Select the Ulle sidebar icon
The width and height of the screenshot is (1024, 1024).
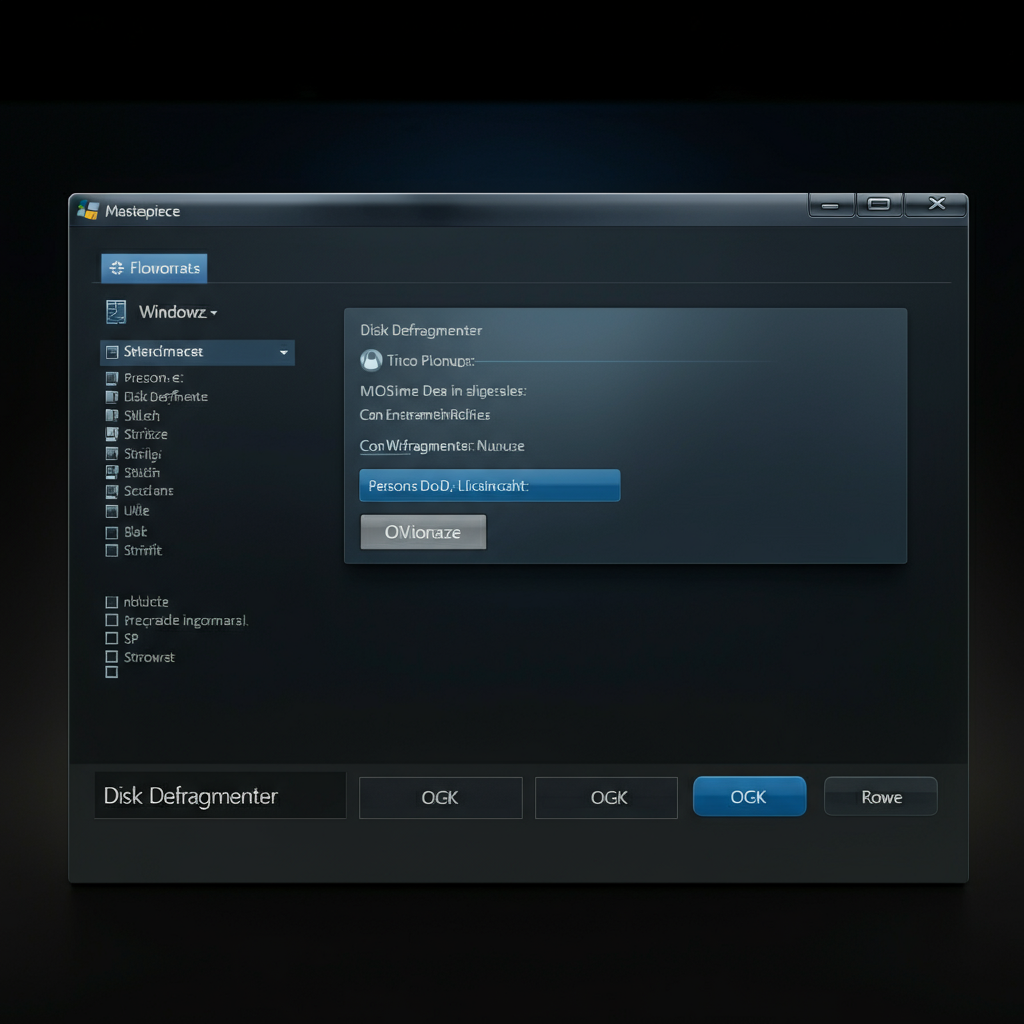[111, 510]
